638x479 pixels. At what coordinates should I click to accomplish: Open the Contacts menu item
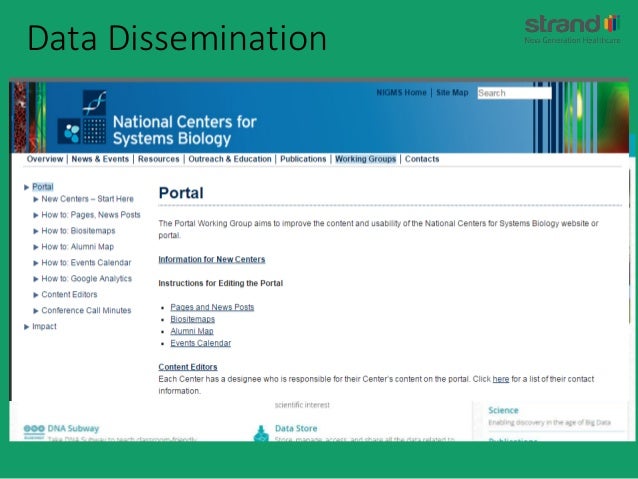(x=422, y=159)
